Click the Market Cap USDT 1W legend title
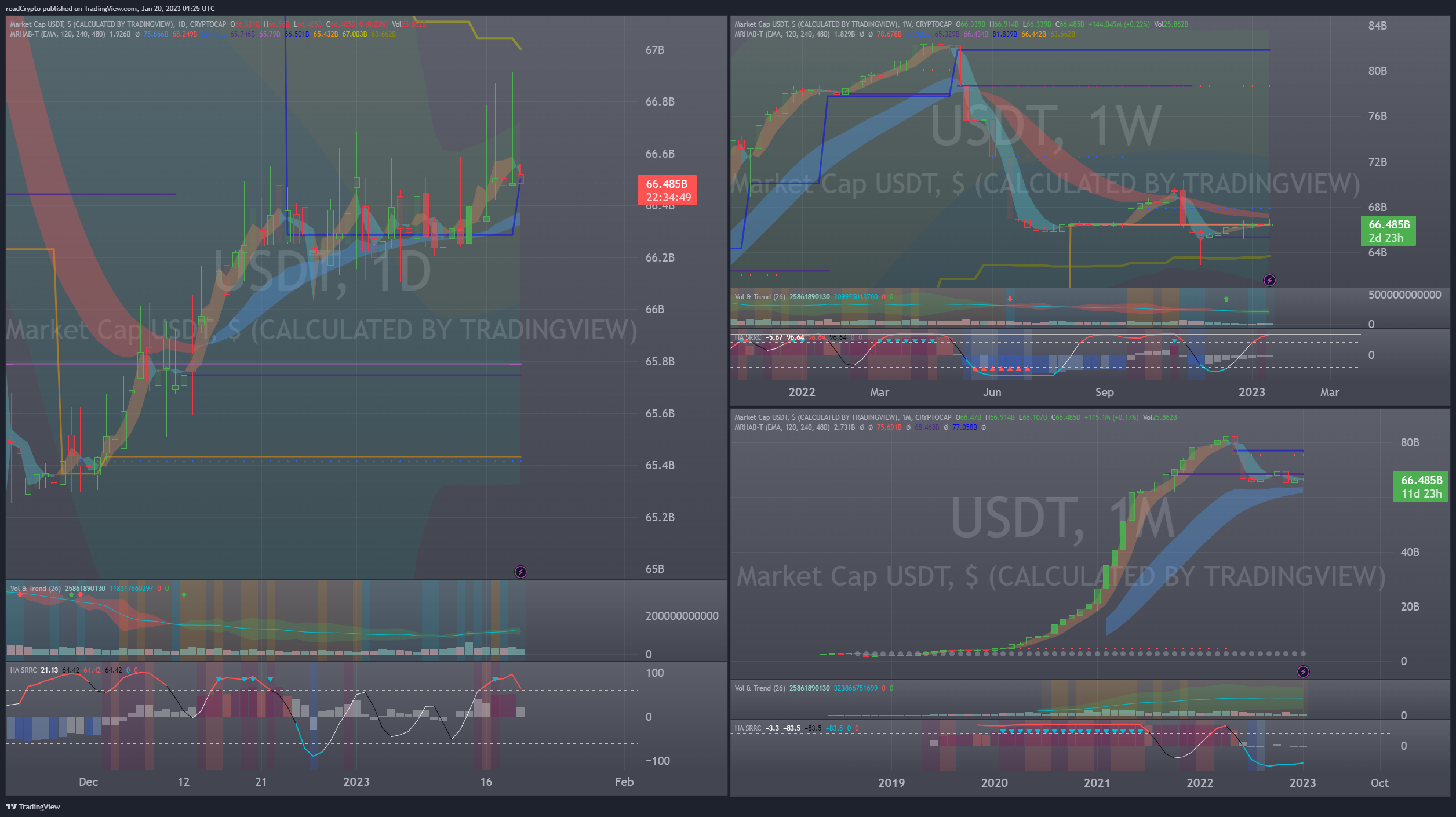1456x817 pixels. [x=843, y=24]
